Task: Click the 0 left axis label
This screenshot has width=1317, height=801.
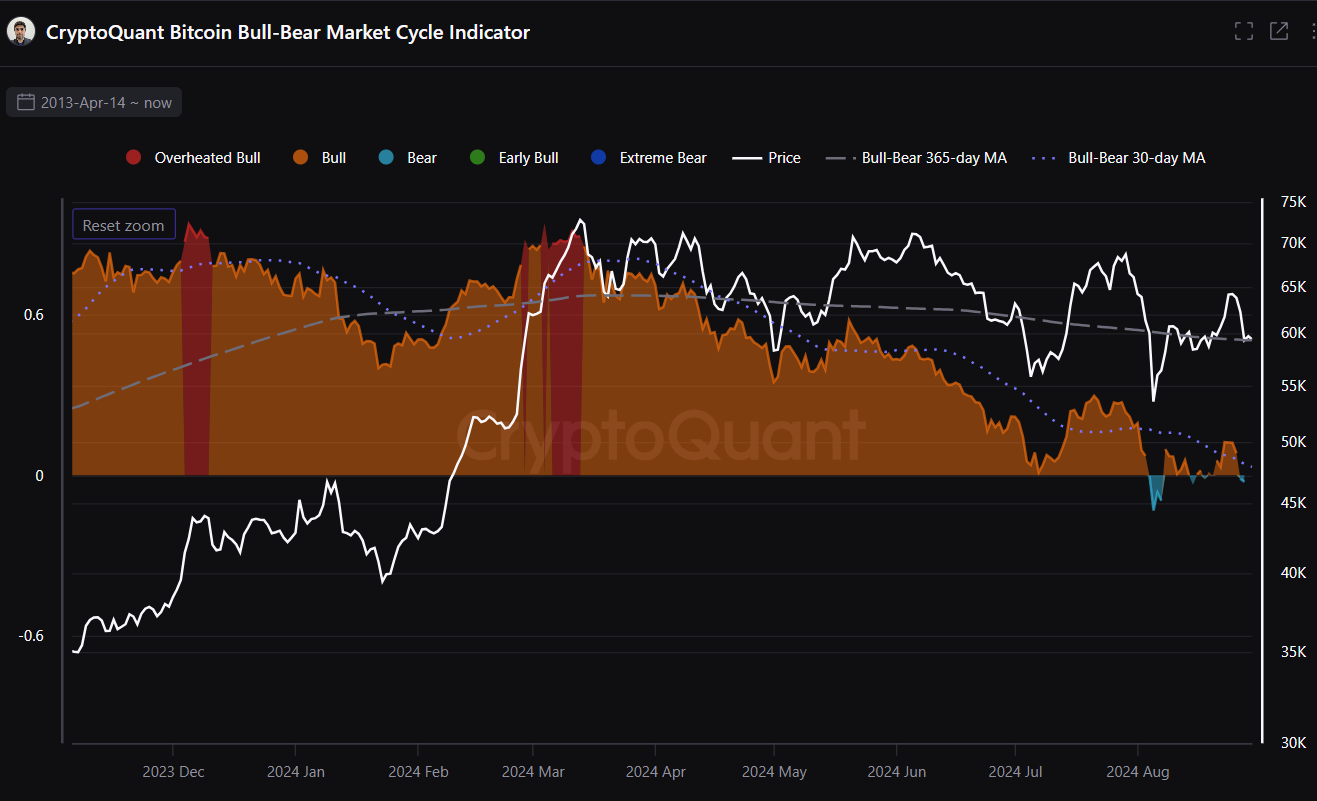Action: [40, 476]
